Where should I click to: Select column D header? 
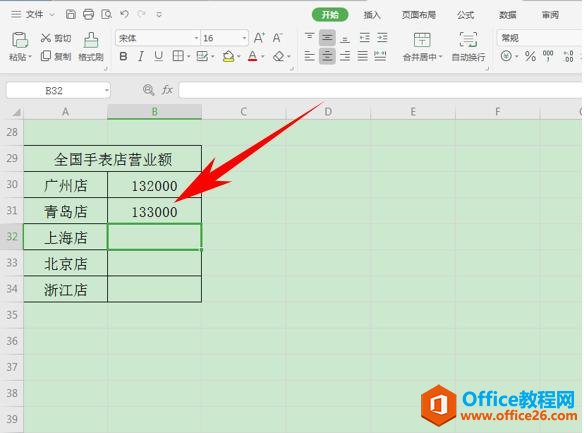(x=328, y=112)
